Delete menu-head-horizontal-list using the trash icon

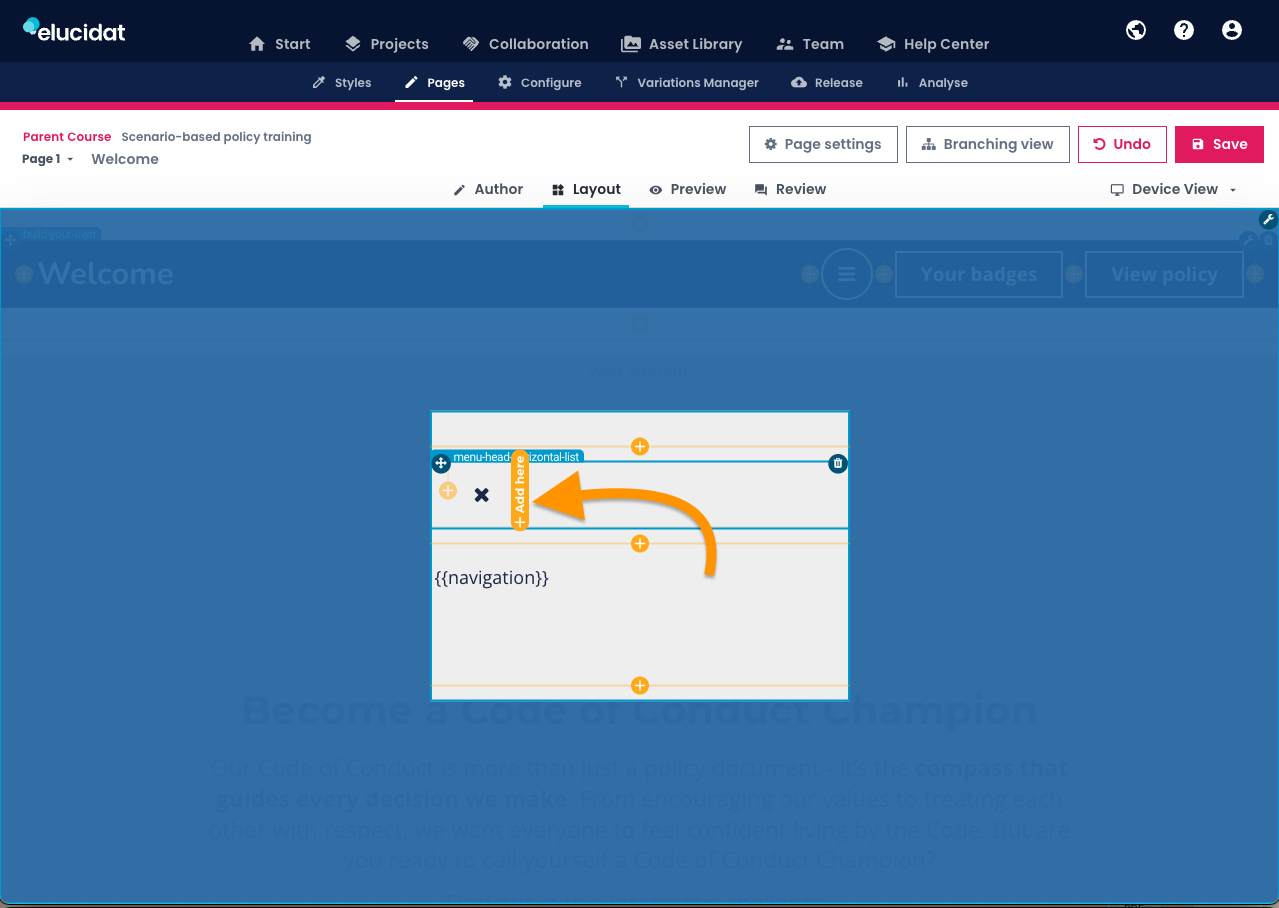point(837,463)
